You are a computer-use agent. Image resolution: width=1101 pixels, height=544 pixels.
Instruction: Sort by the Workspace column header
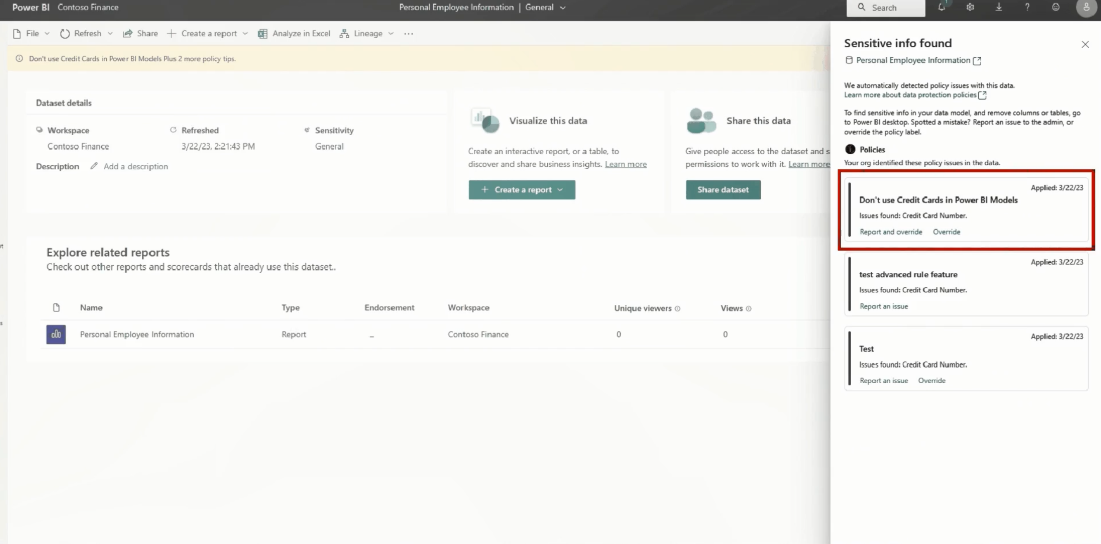click(468, 307)
